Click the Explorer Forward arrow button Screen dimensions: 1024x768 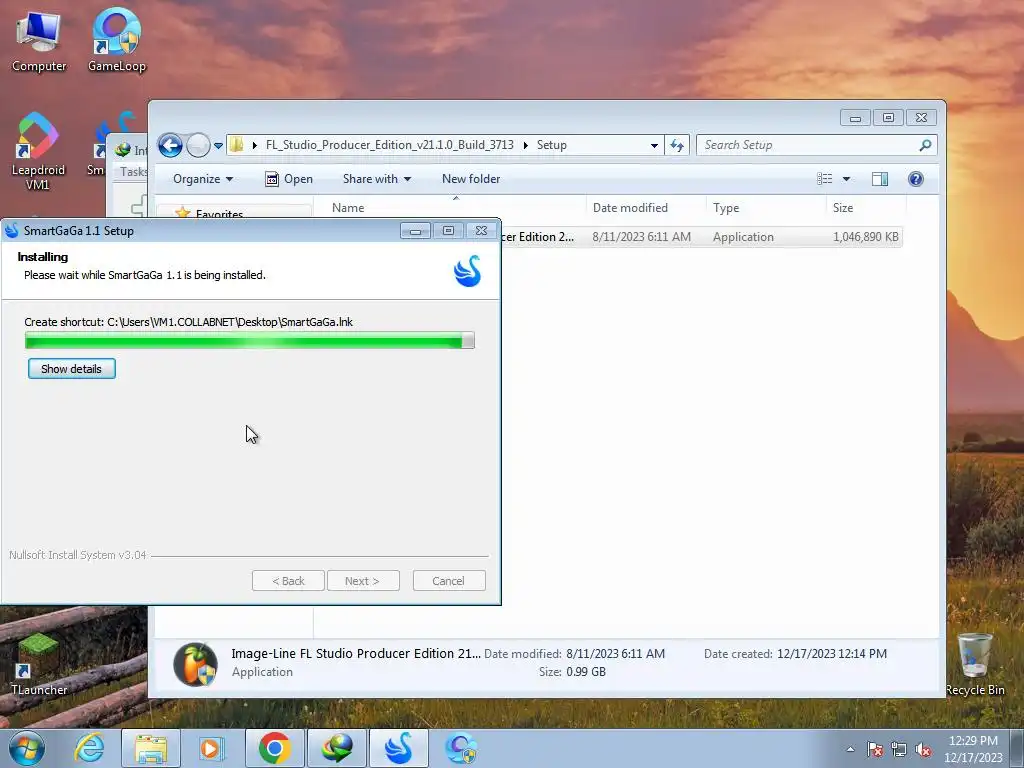point(198,145)
